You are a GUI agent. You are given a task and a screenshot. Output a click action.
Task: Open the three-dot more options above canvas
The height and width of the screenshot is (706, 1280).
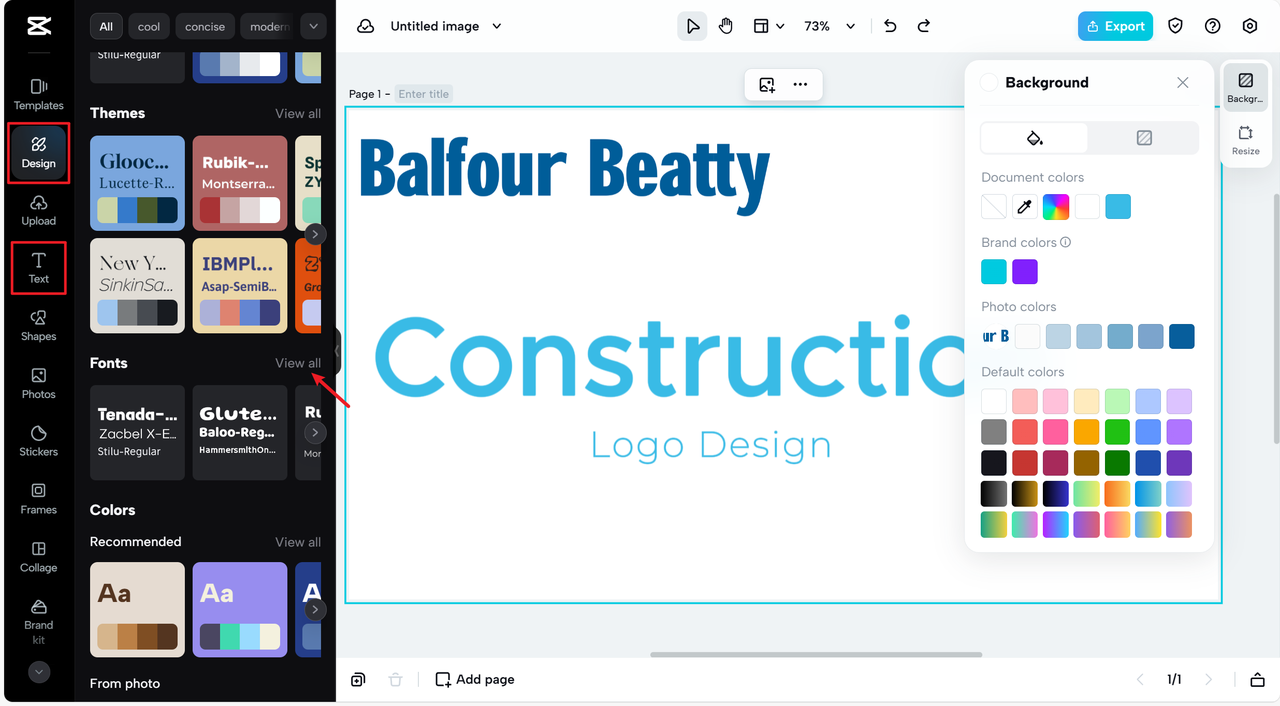800,85
